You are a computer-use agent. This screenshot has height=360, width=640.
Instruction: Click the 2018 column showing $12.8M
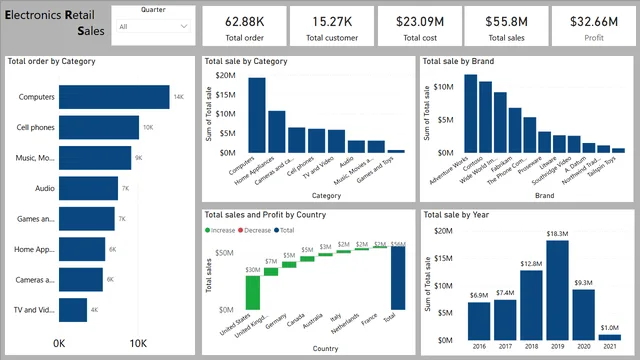[x=531, y=305]
